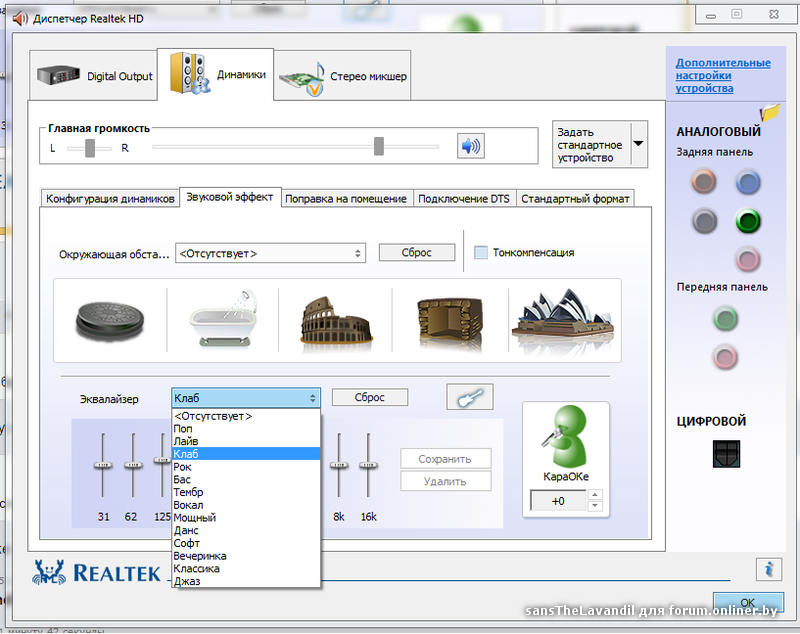Image resolution: width=800 pixels, height=634 pixels.
Task: Click the 8k equalizer slider
Action: (x=339, y=465)
